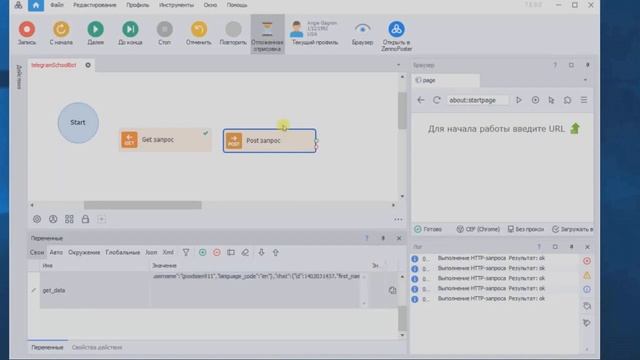The image size is (640, 360).
Task: Add variable with green plus icon
Action: coord(202,253)
